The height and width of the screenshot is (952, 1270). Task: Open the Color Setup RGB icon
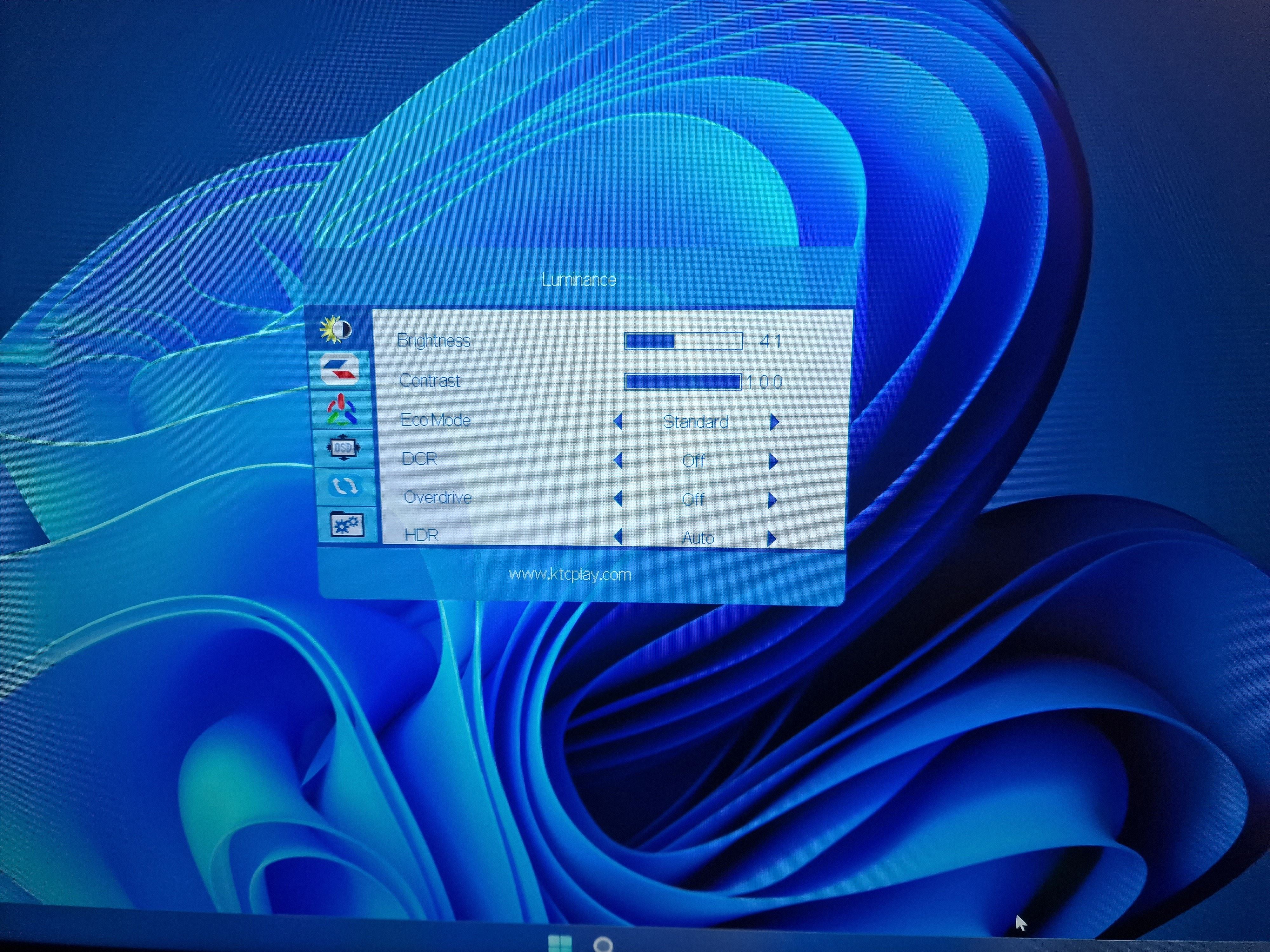point(342,409)
